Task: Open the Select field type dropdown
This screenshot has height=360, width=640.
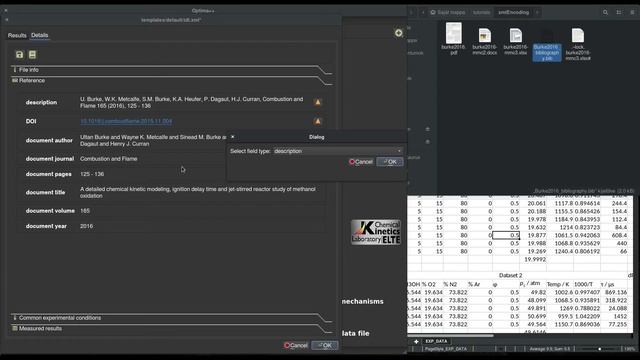Action: tap(338, 151)
